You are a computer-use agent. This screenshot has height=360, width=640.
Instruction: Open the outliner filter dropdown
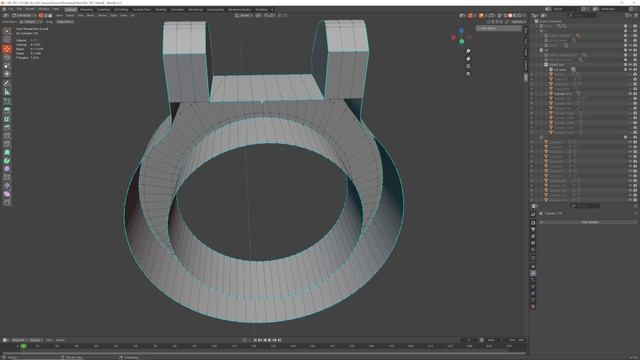point(628,16)
